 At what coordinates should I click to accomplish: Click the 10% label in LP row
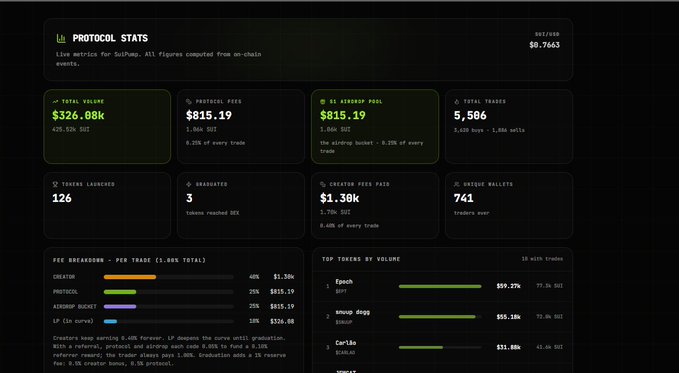point(254,321)
